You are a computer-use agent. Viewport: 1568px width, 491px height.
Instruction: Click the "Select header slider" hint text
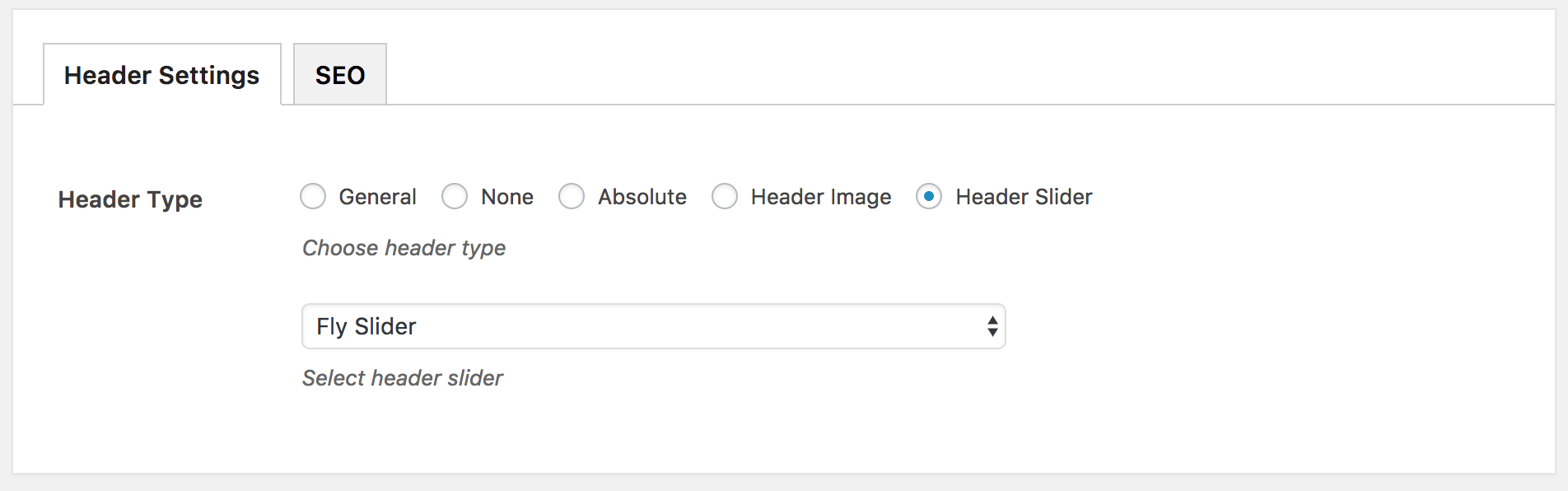(402, 378)
